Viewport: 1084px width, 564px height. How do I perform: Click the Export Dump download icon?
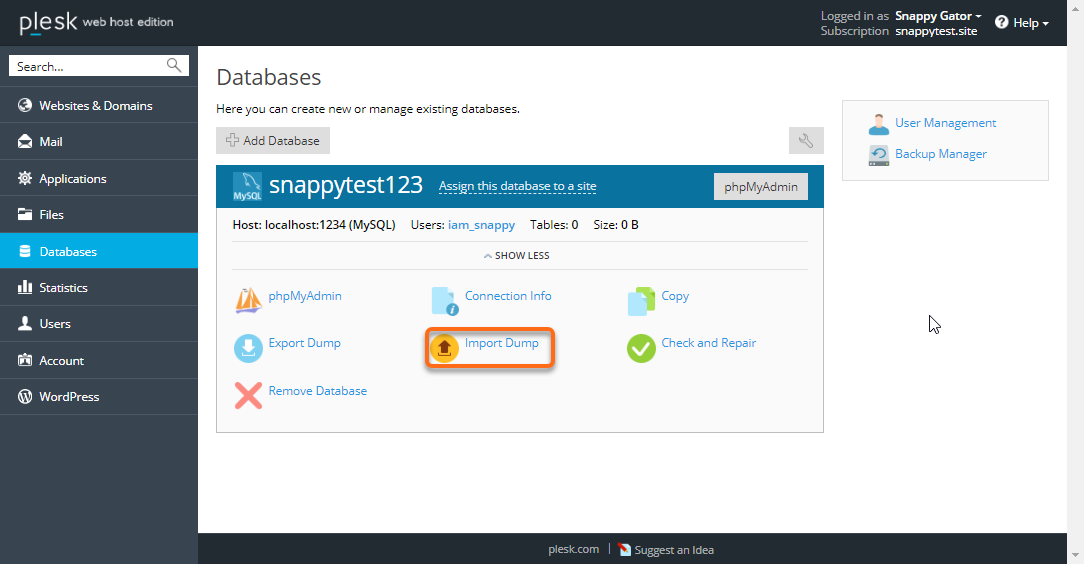(248, 348)
